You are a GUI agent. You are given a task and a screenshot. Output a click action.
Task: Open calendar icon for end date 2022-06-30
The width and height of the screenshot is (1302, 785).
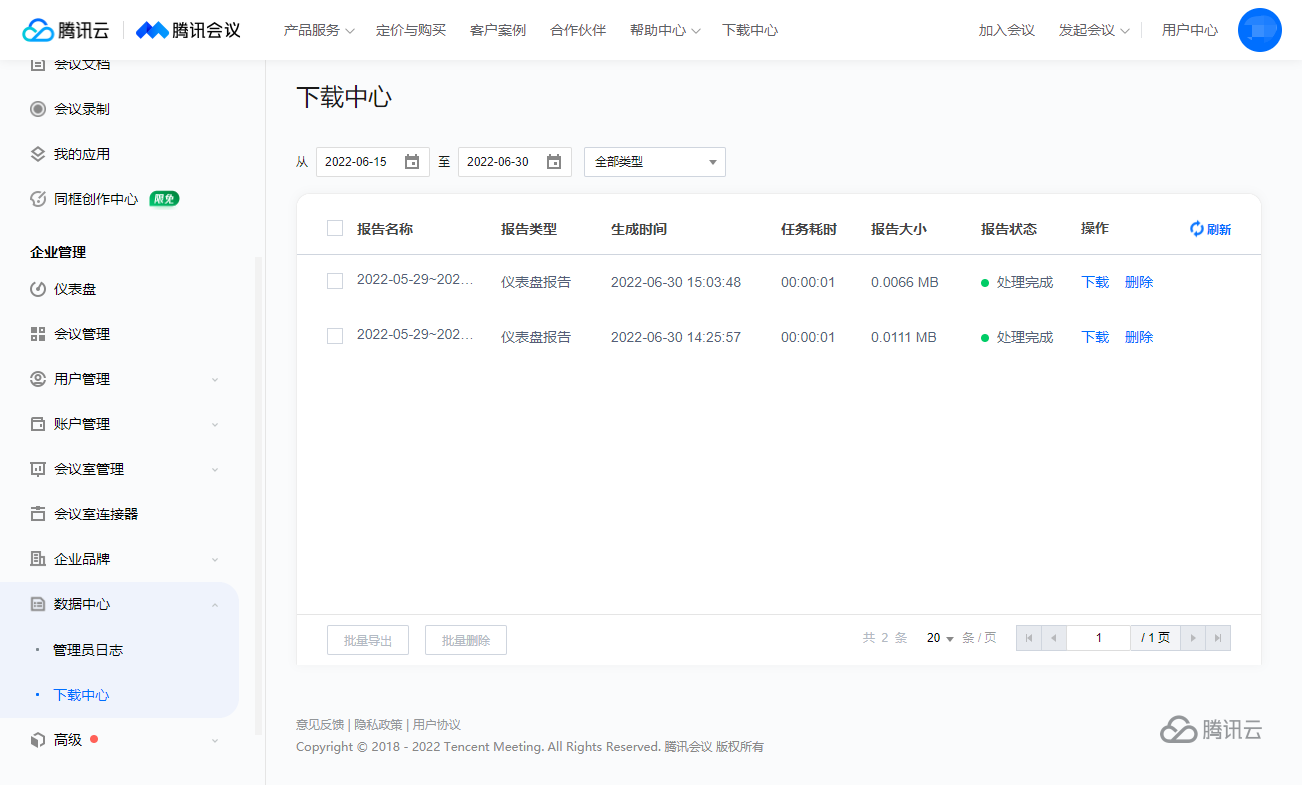tap(554, 162)
